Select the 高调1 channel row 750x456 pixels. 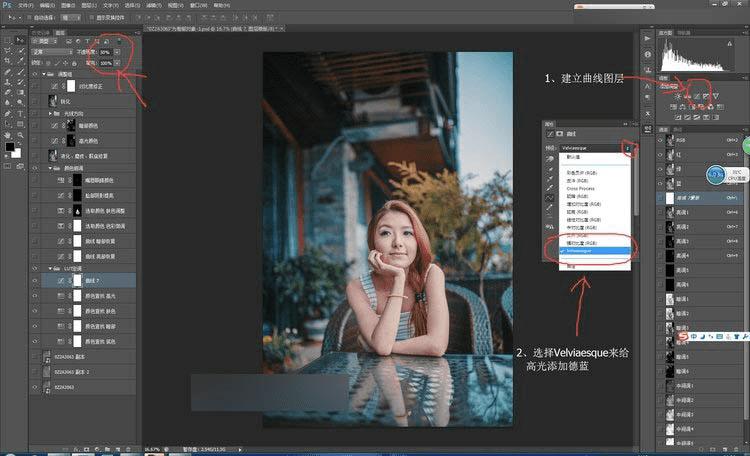pyautogui.click(x=702, y=212)
